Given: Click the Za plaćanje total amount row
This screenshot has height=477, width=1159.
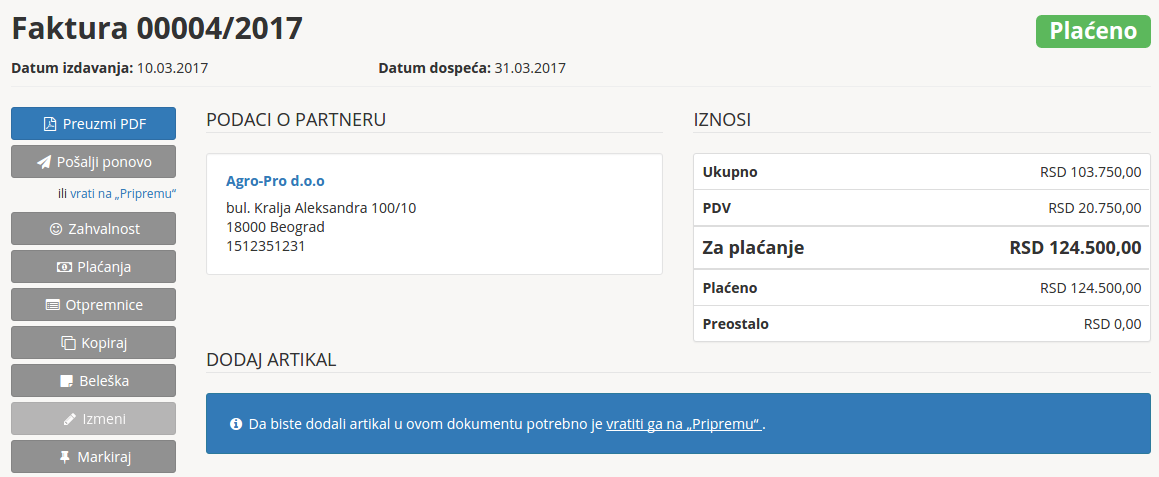Looking at the screenshot, I should coord(921,248).
